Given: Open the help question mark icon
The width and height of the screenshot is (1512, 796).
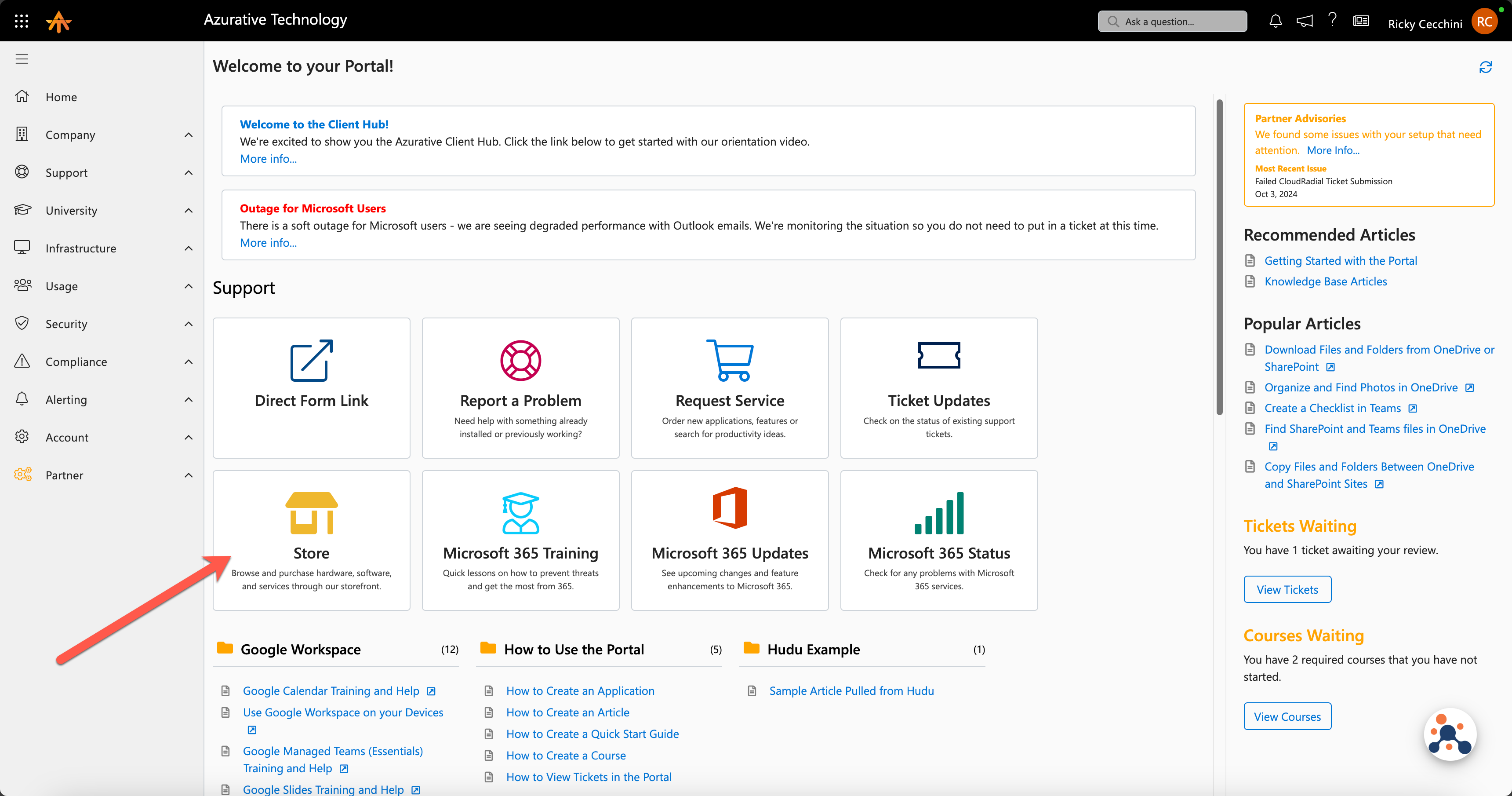Looking at the screenshot, I should (x=1332, y=20).
